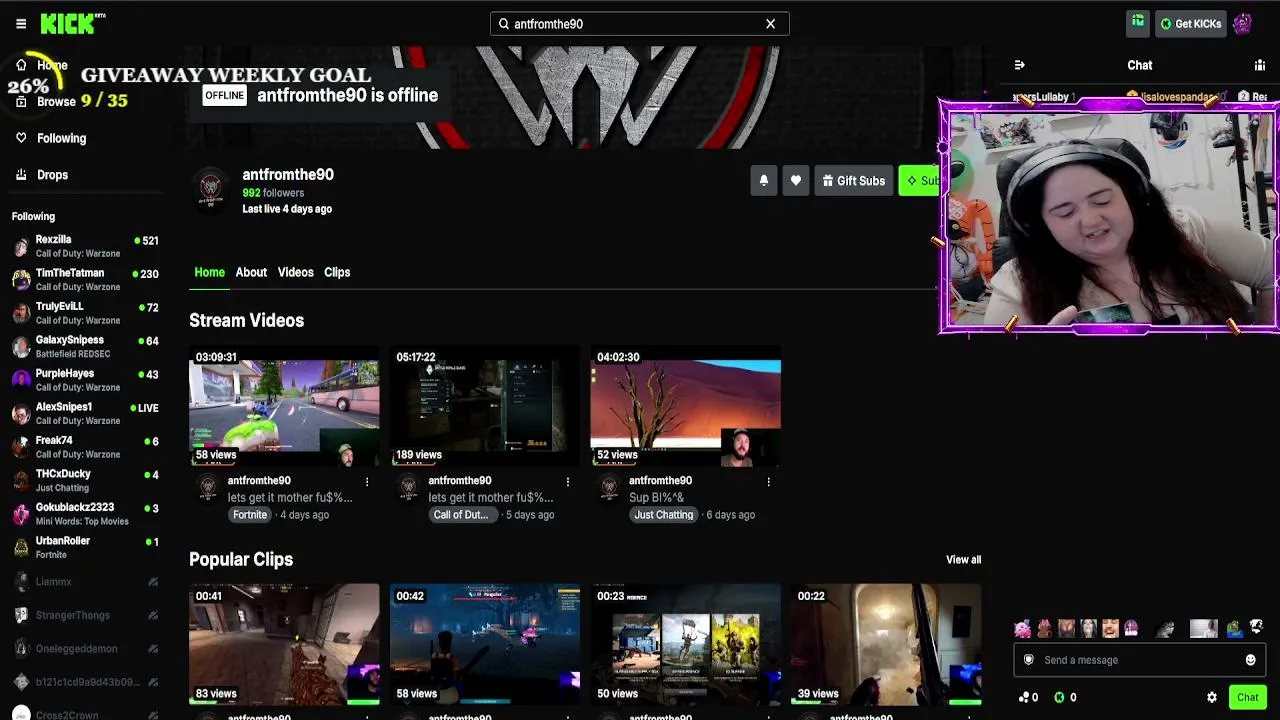Open chat settings gear

point(1212,698)
